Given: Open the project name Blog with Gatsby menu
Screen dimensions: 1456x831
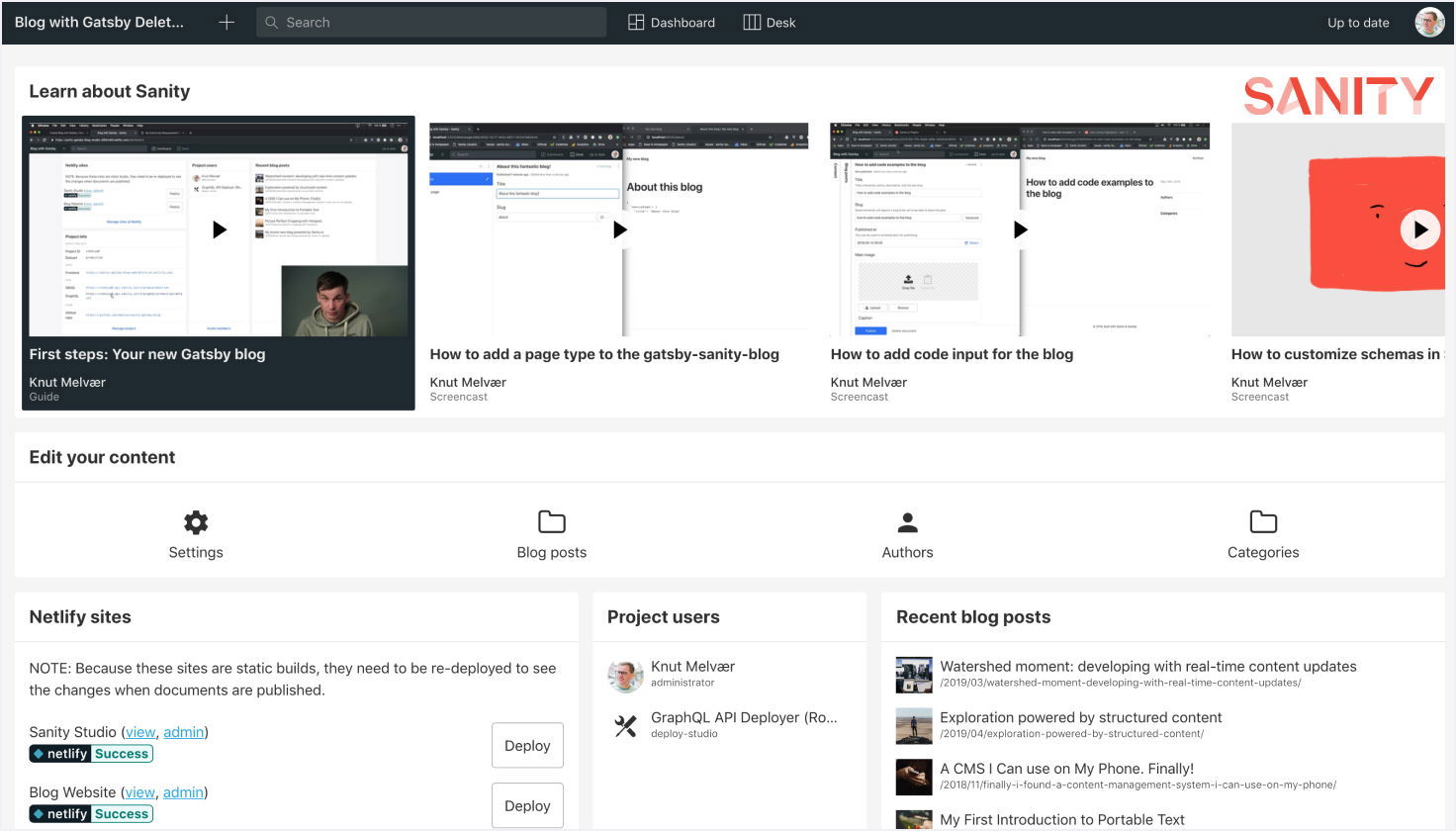Looking at the screenshot, I should (99, 23).
